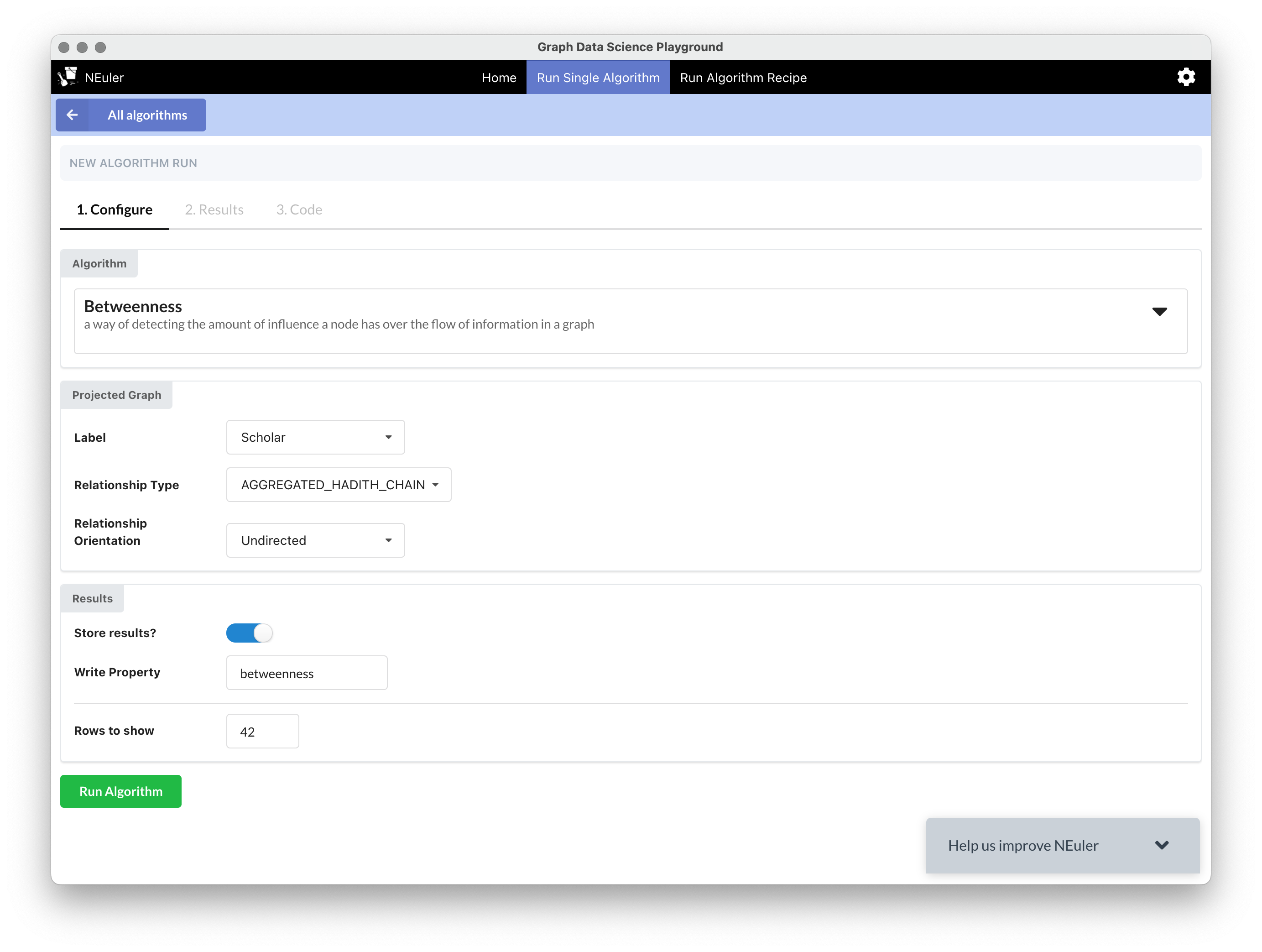Switch to the 2. Results tab
The width and height of the screenshot is (1262, 952).
tap(214, 209)
